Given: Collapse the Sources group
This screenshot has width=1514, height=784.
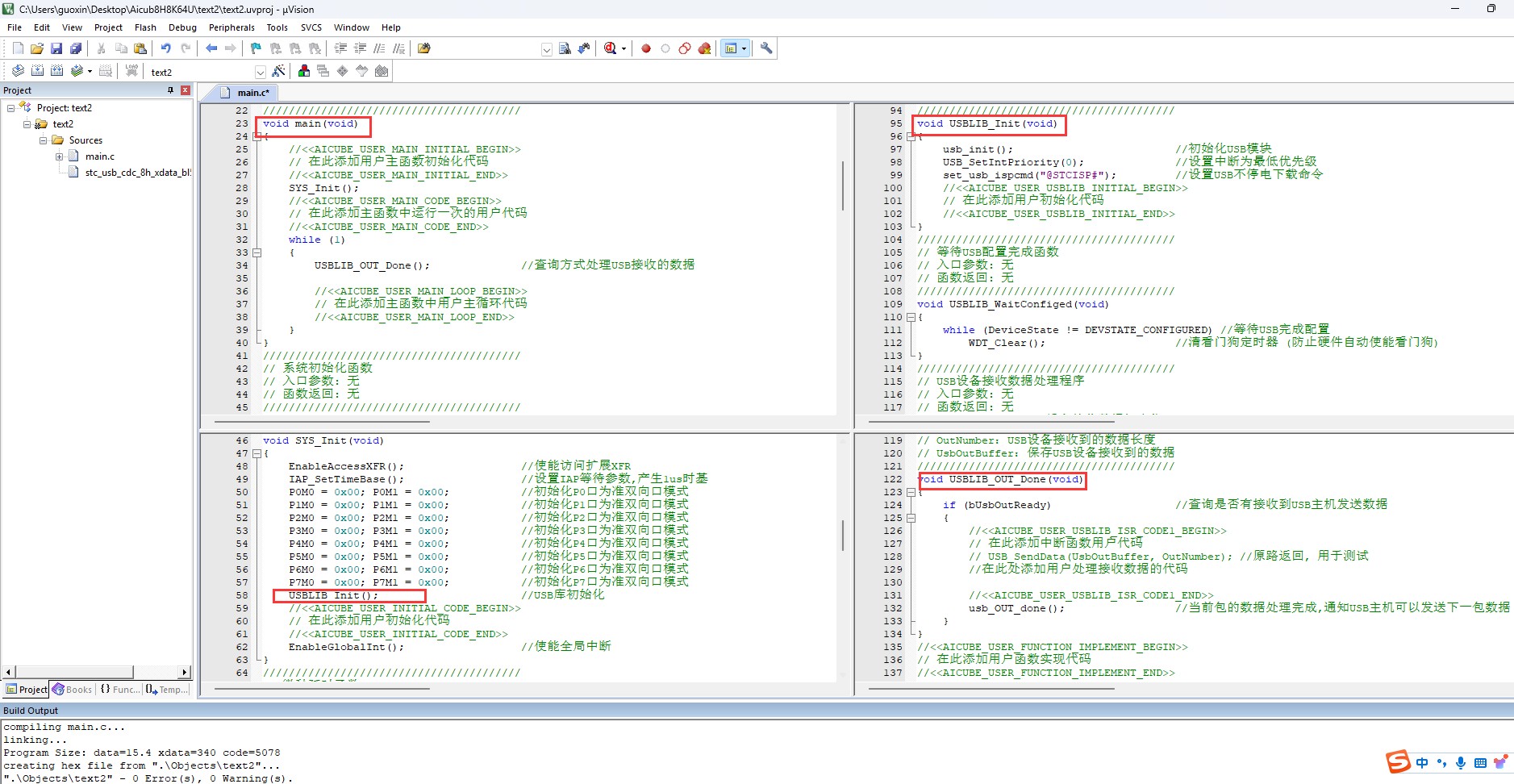Looking at the screenshot, I should [43, 140].
